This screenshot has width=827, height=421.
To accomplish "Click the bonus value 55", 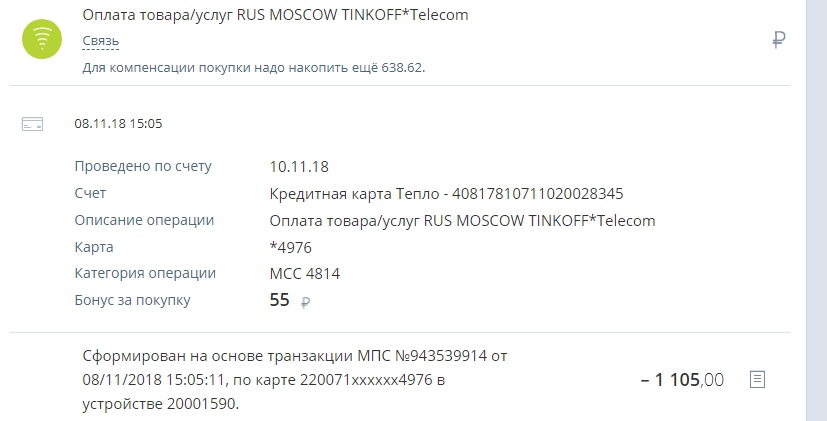I will click(x=280, y=300).
